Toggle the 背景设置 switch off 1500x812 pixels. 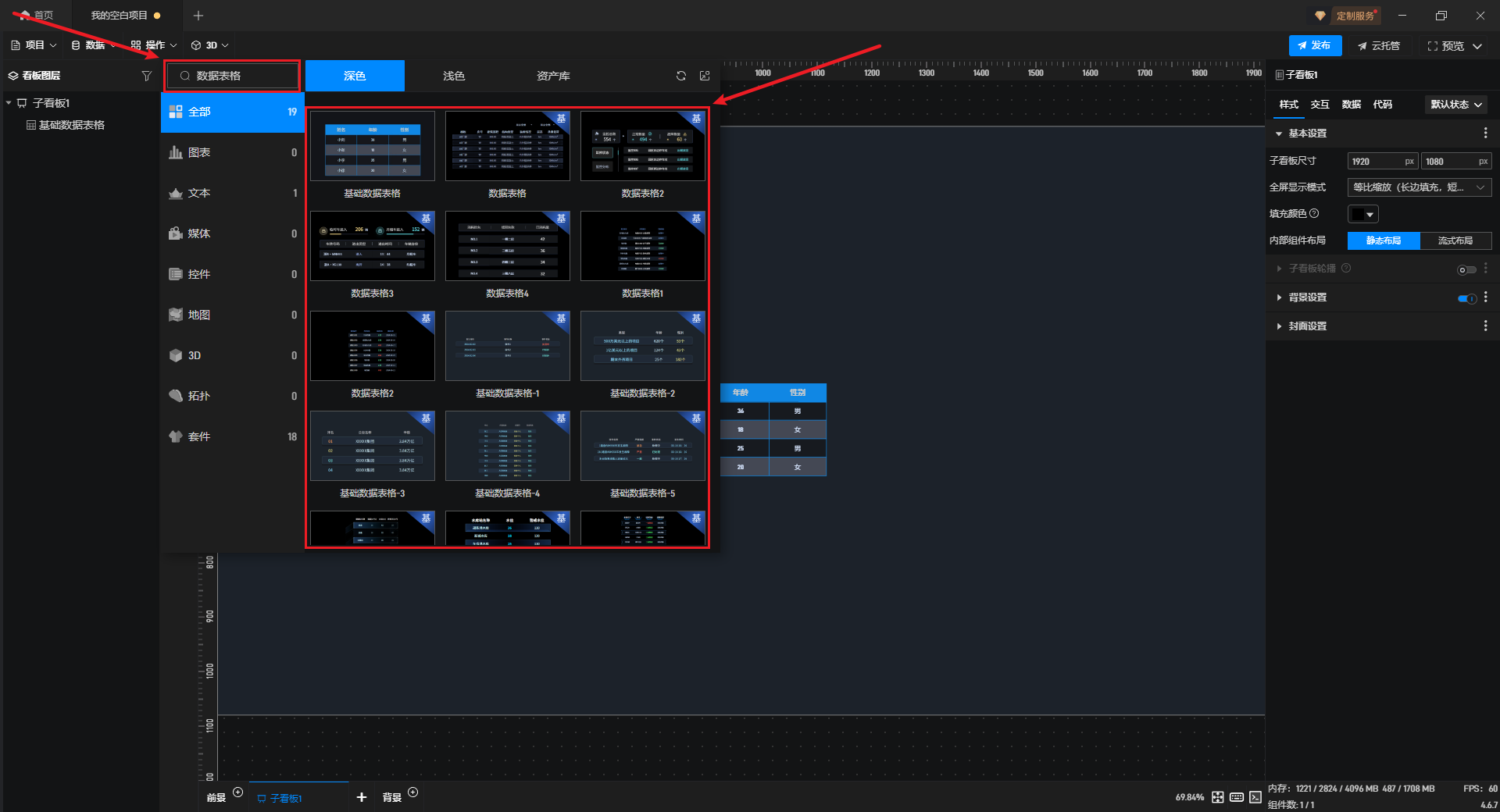coord(1466,298)
